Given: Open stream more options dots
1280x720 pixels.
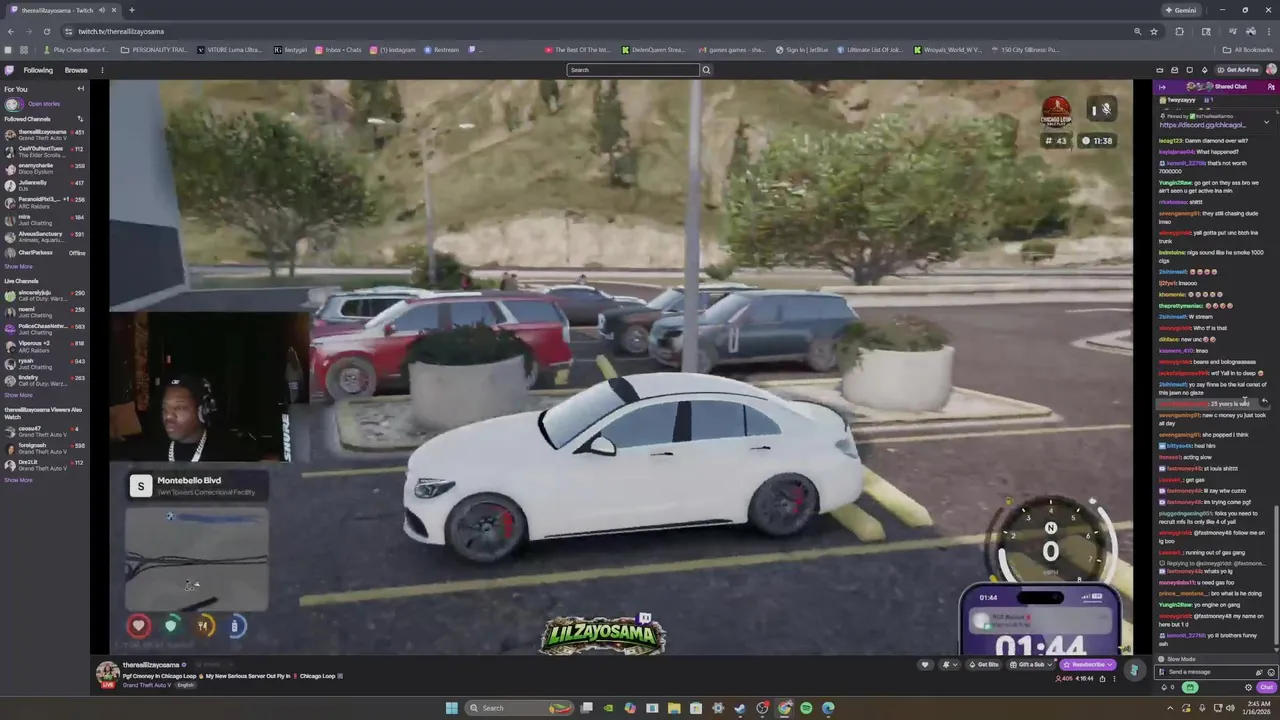Looking at the screenshot, I should pyautogui.click(x=1115, y=679).
